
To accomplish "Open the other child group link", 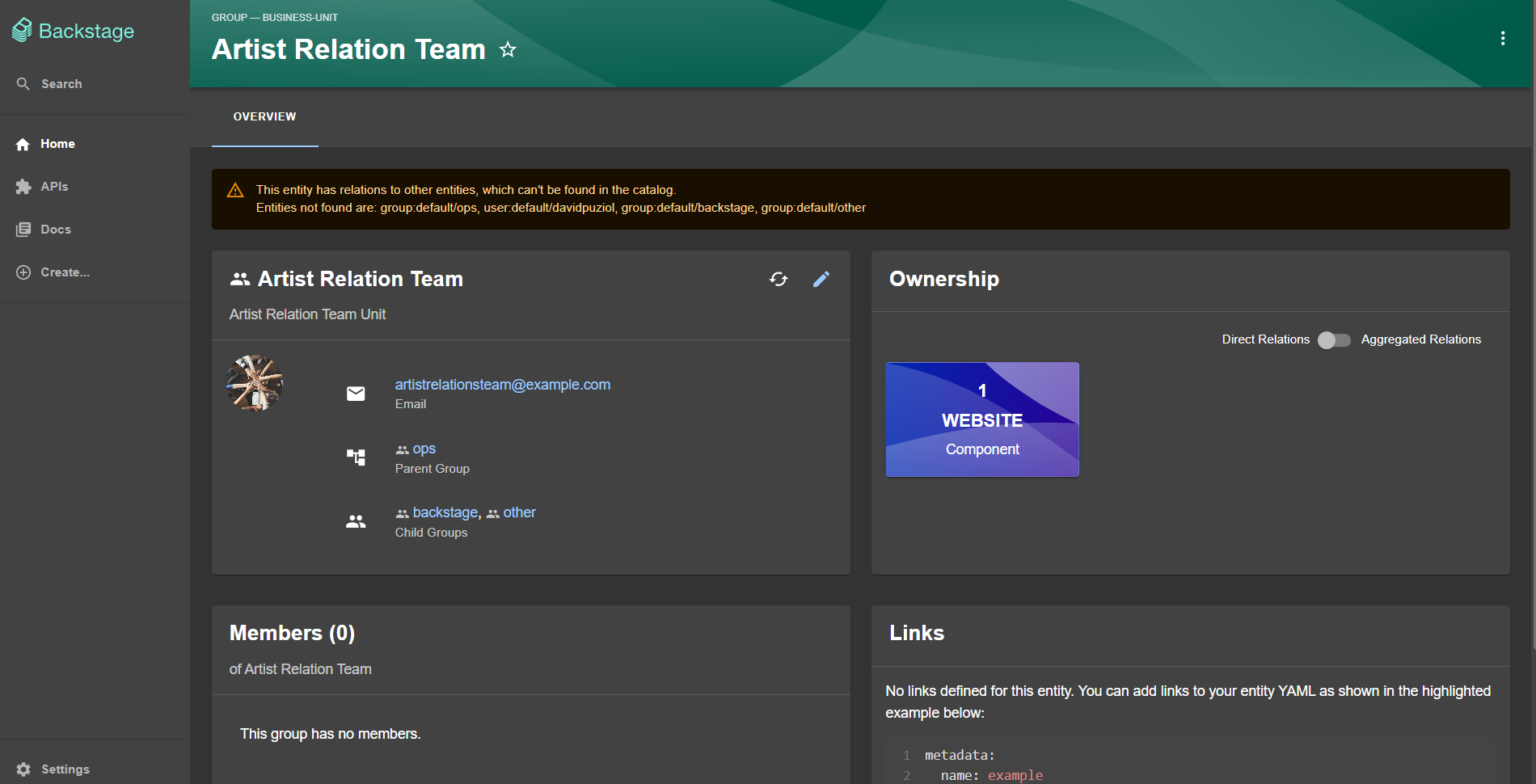I will (x=519, y=512).
